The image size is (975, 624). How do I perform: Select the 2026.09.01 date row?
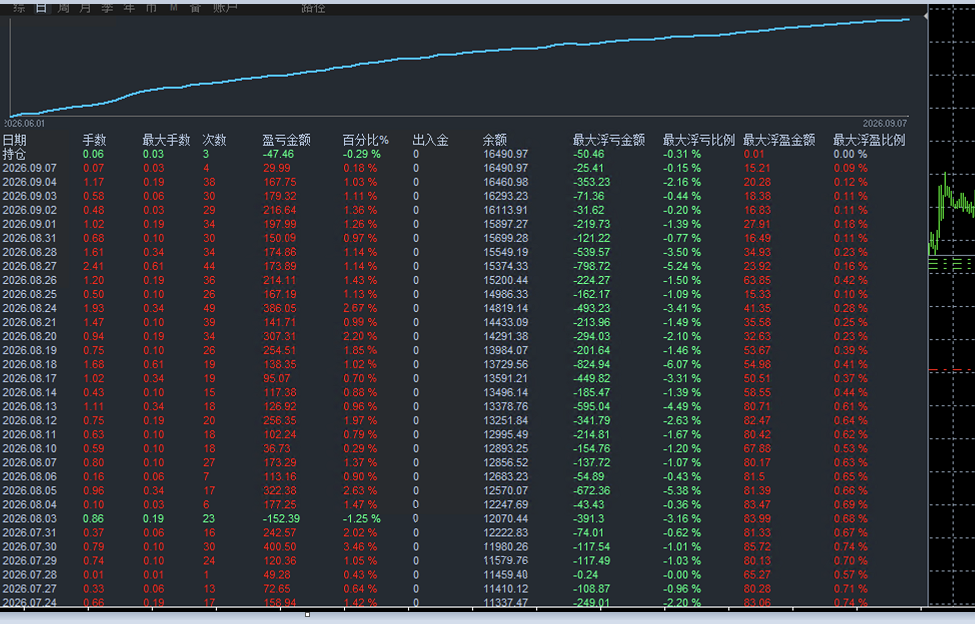point(29,224)
